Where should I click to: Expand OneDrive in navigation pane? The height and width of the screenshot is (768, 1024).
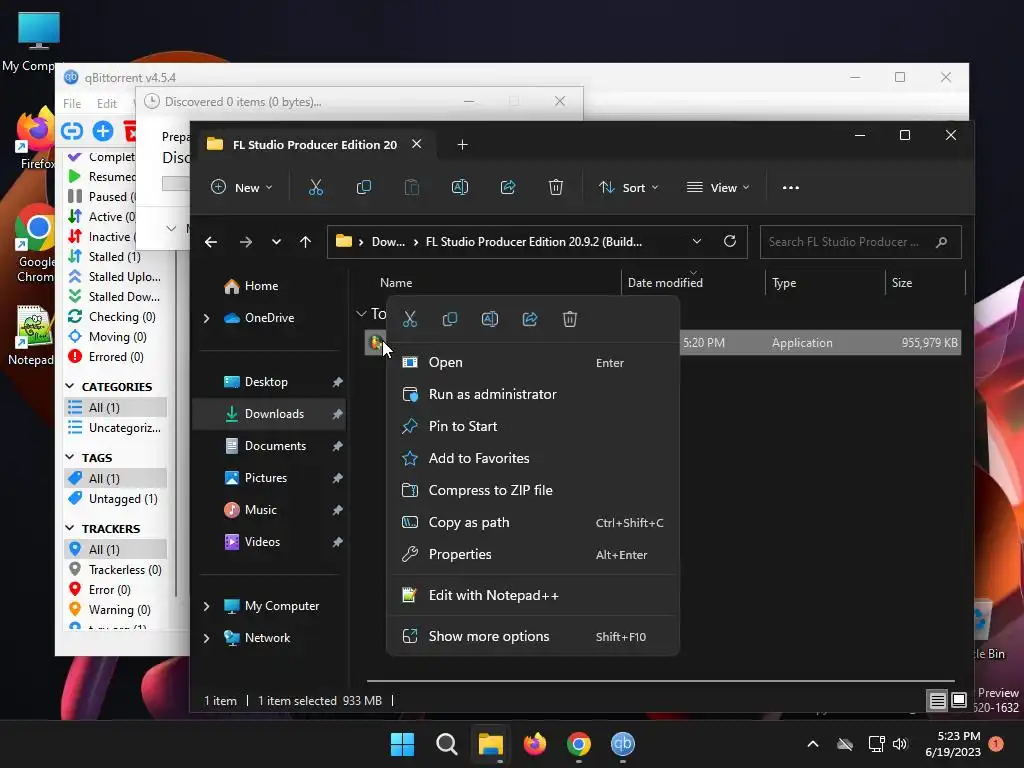click(x=206, y=318)
